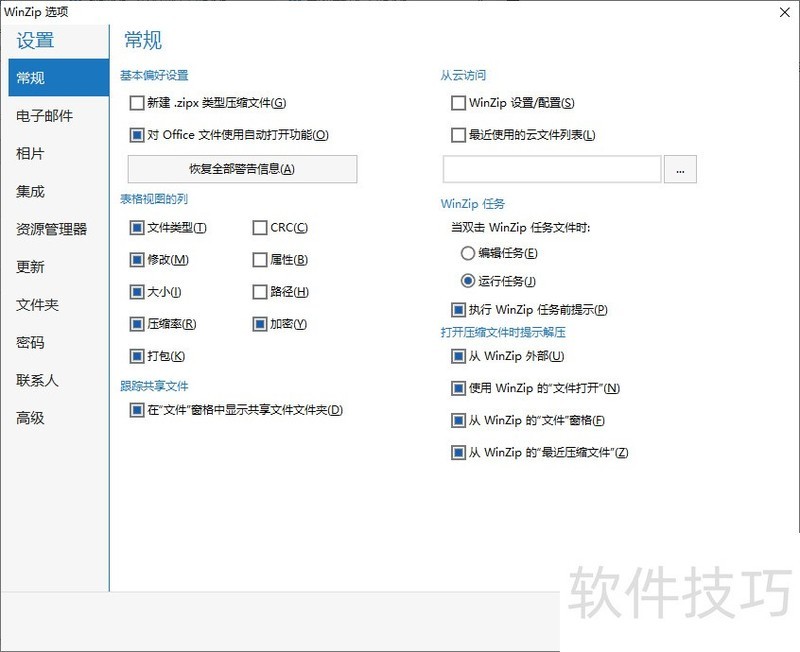Image resolution: width=800 pixels, height=652 pixels.
Task: Toggle 在“文件”窗格中显示共享文件文件夹 checkbox
Action: pyautogui.click(x=137, y=410)
